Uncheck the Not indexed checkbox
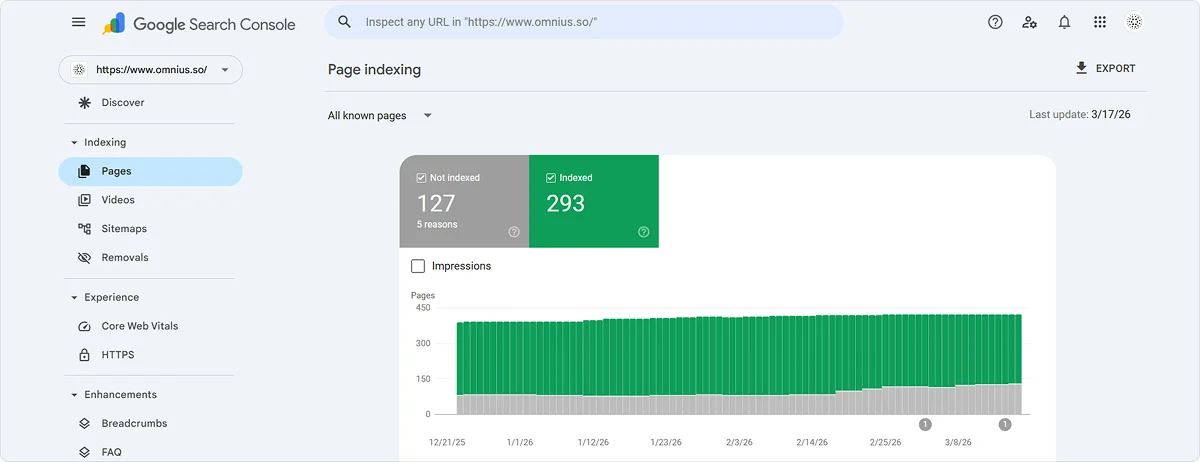The image size is (1200, 462). coord(422,178)
